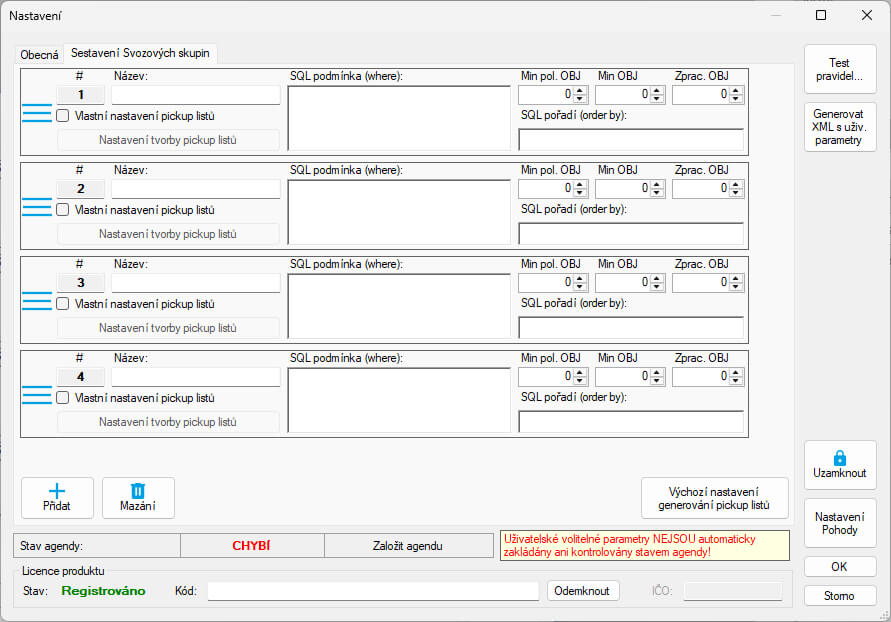Click the license Kód input field
This screenshot has height=622, width=891.
pyautogui.click(x=373, y=591)
